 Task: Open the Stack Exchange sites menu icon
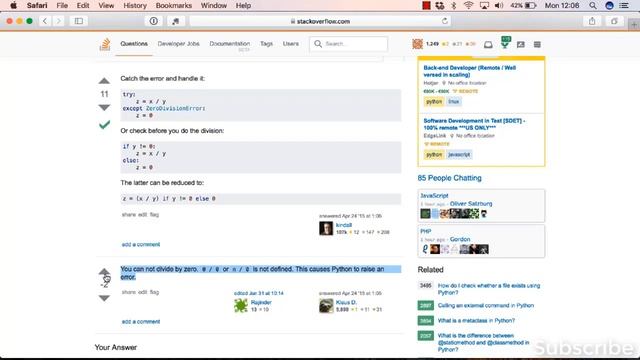pyautogui.click(x=537, y=44)
